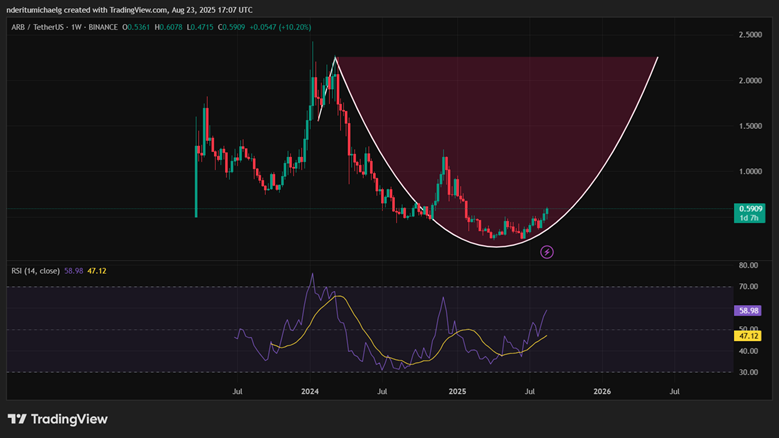Click the 70.00 RSI scale level
Image resolution: width=779 pixels, height=438 pixels.
click(x=747, y=287)
